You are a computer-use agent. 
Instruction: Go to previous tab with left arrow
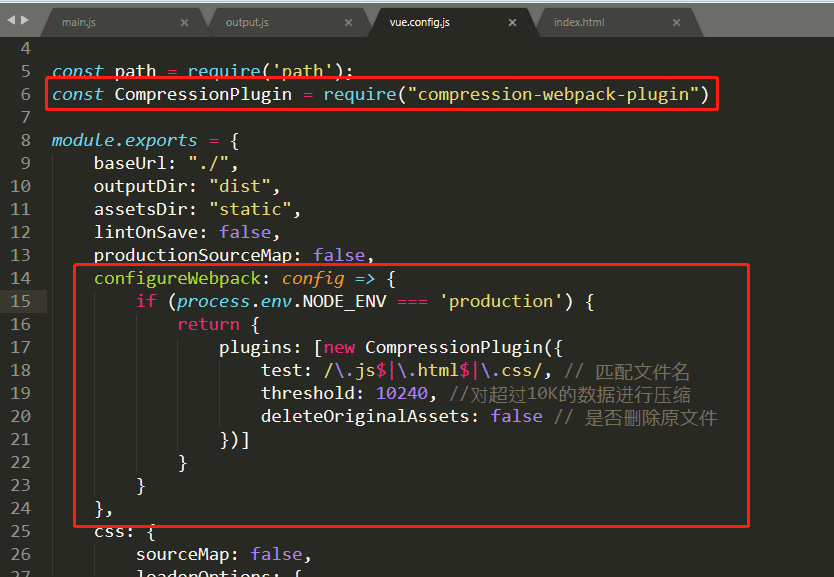[11, 20]
